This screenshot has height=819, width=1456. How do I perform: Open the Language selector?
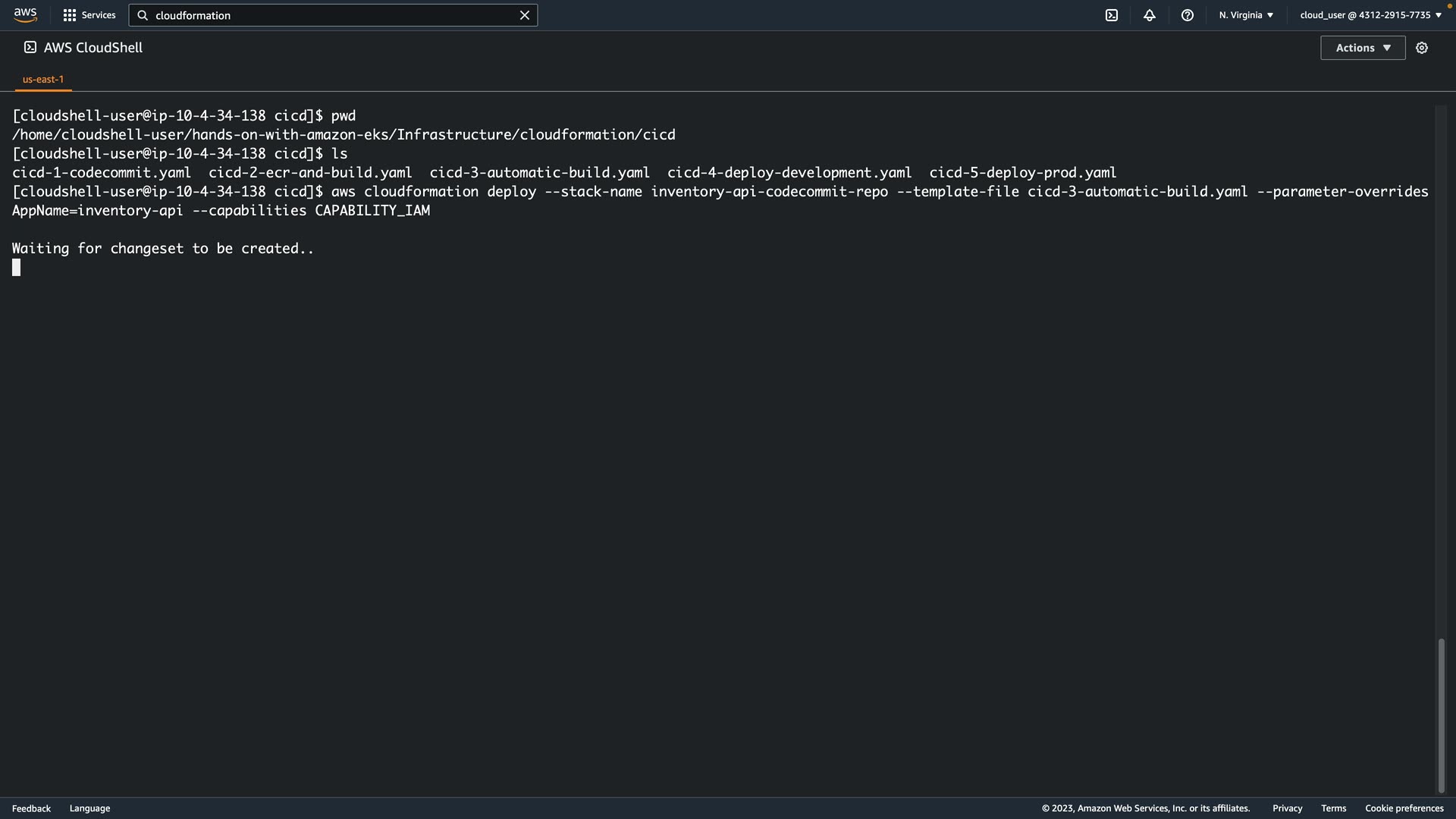tap(89, 808)
